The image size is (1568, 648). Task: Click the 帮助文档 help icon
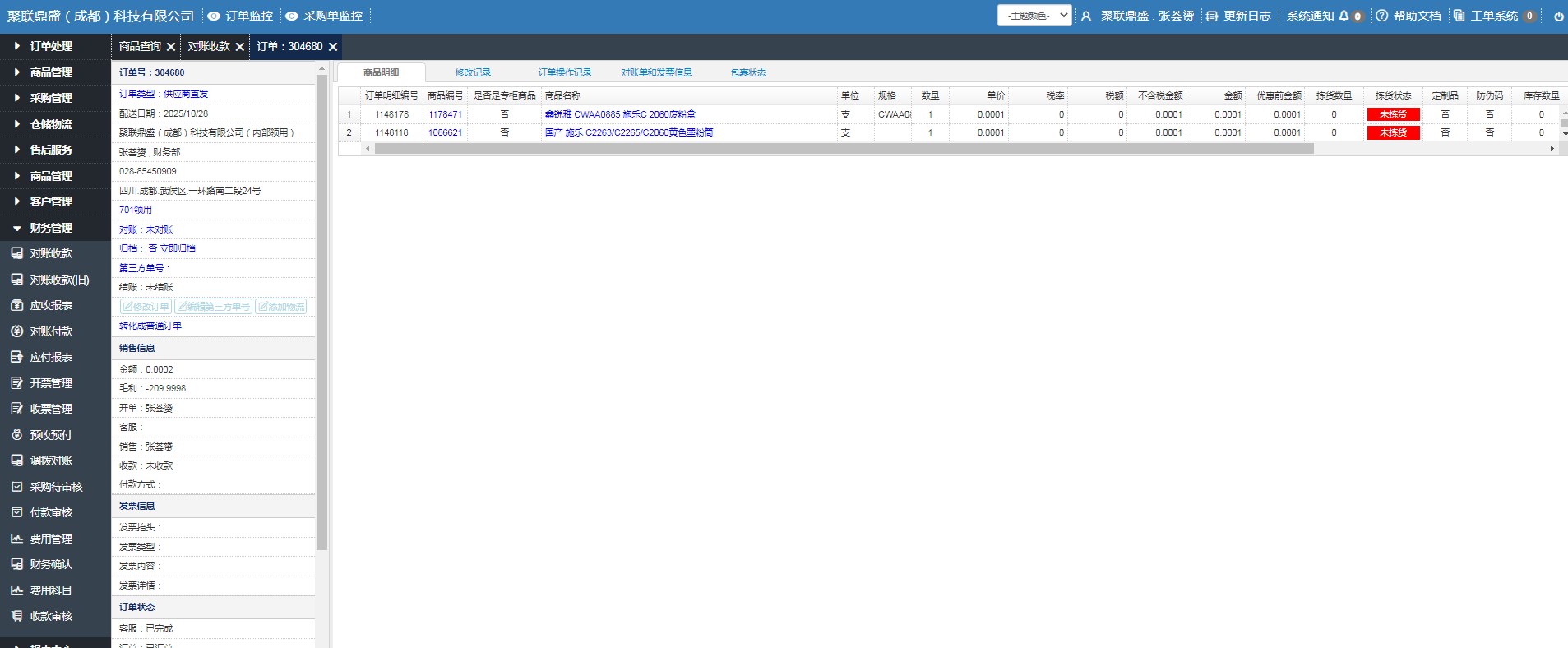click(1381, 16)
